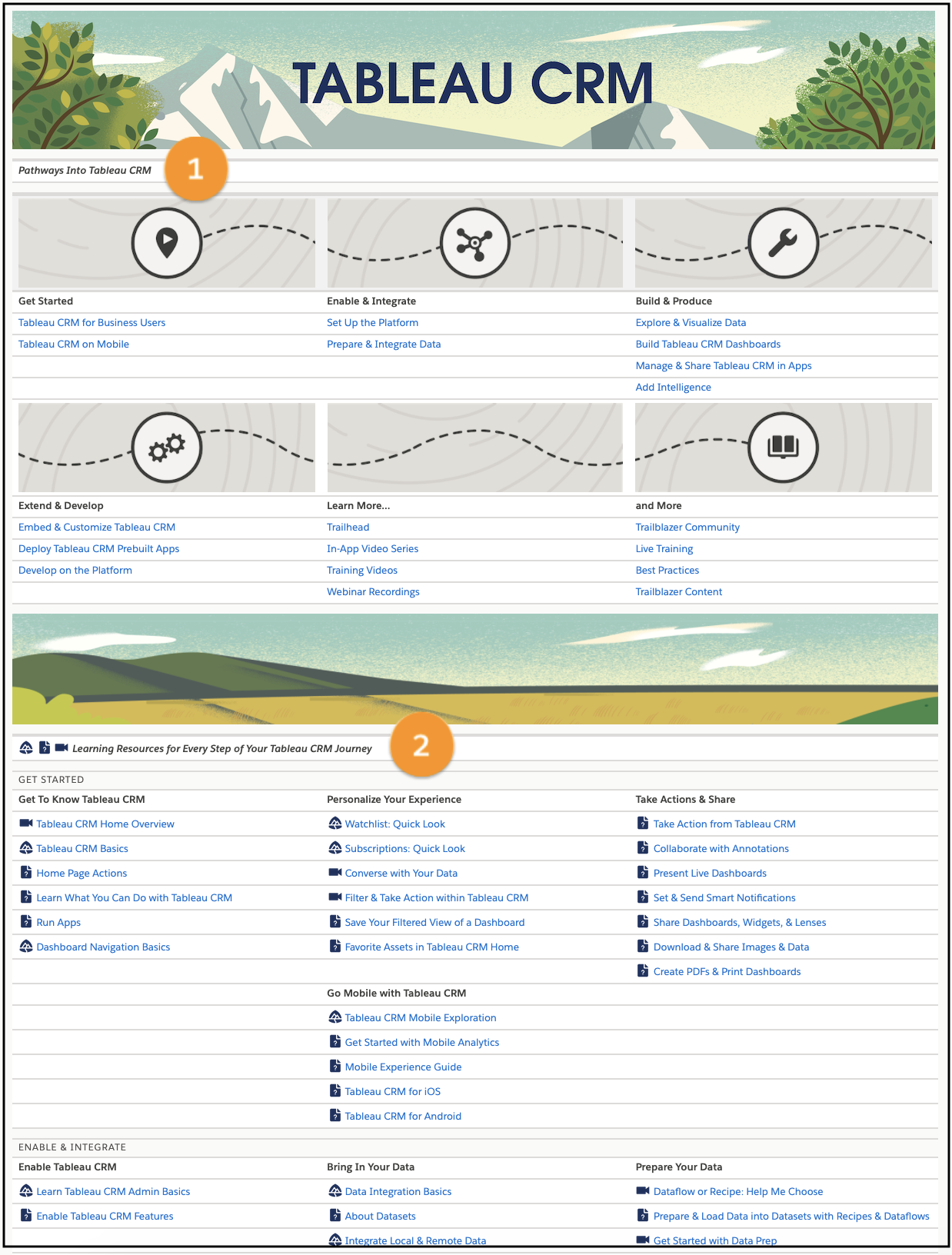Viewport: 952px width, 1255px height.
Task: Open the Best Practices link
Action: tap(667, 571)
